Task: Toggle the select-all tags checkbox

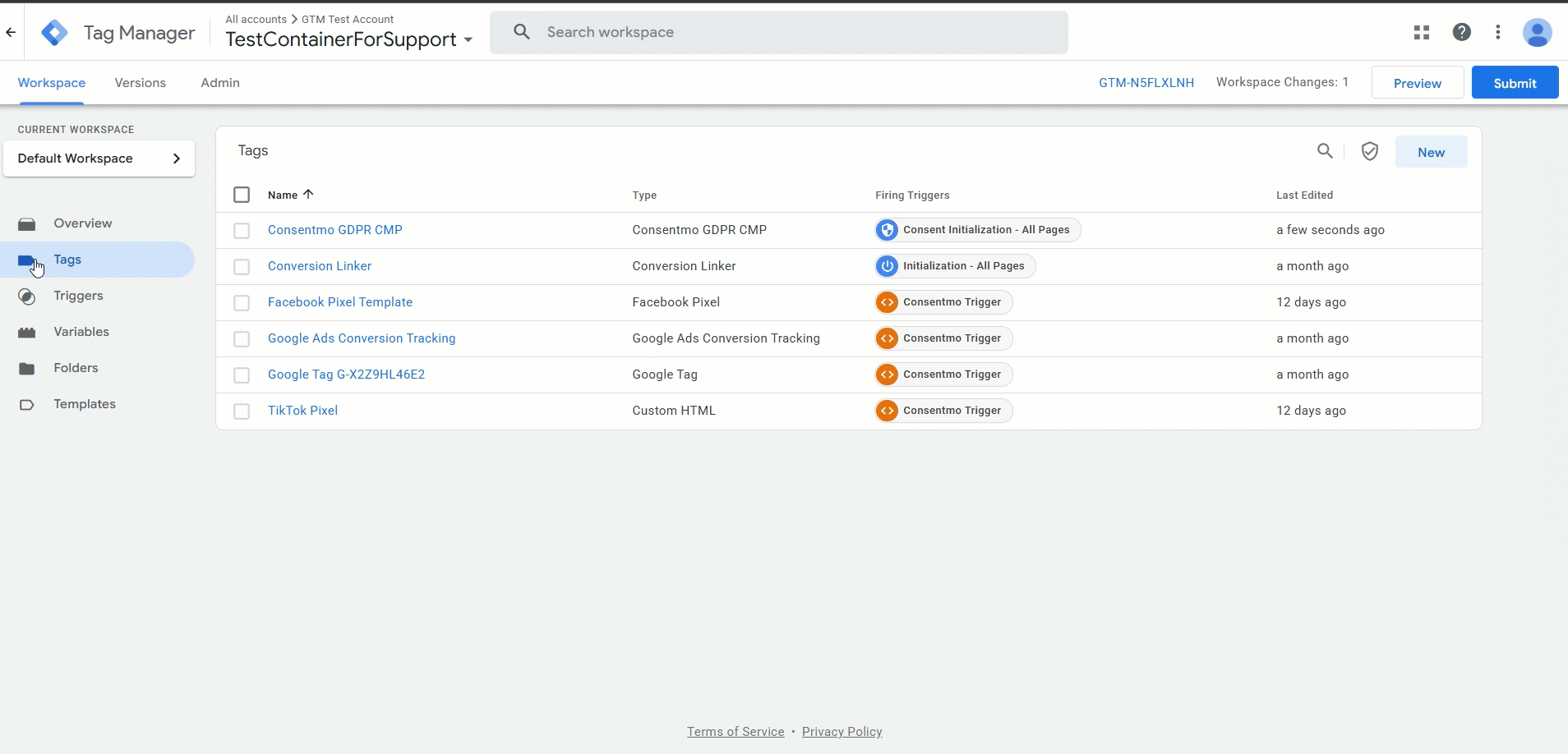Action: 242,195
